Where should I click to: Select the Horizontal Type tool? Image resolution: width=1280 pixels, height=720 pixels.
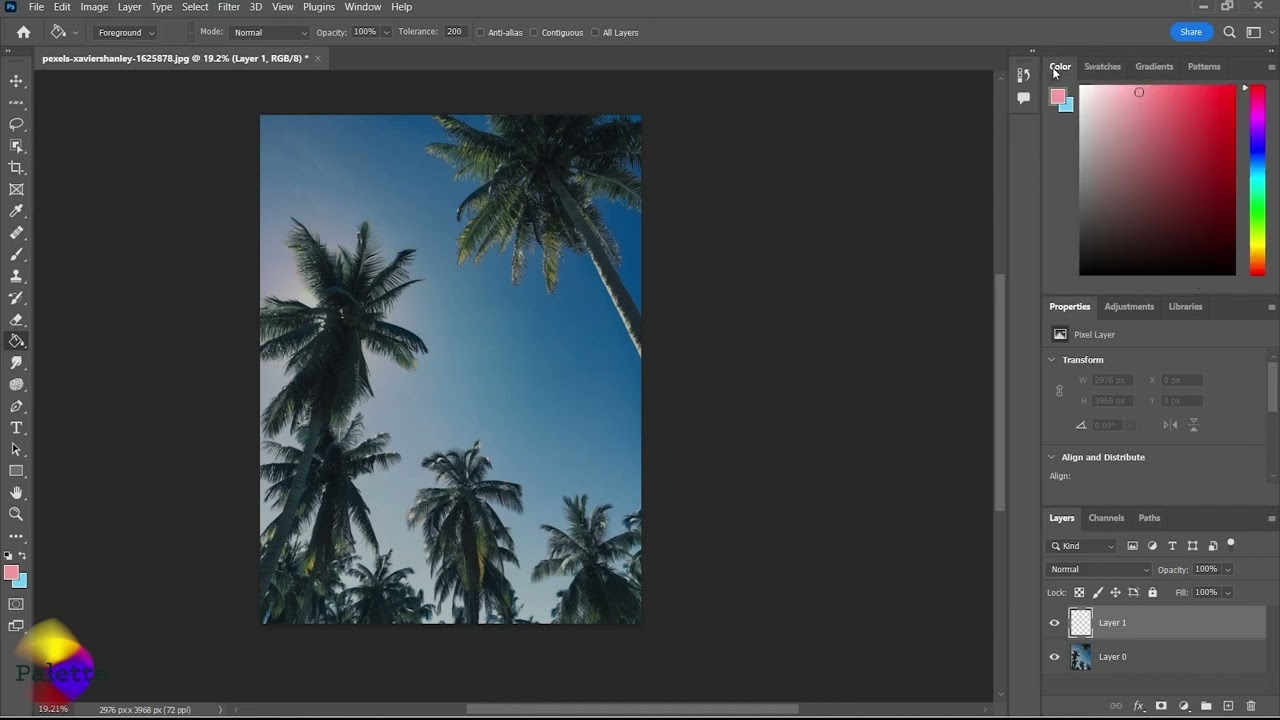tap(16, 428)
